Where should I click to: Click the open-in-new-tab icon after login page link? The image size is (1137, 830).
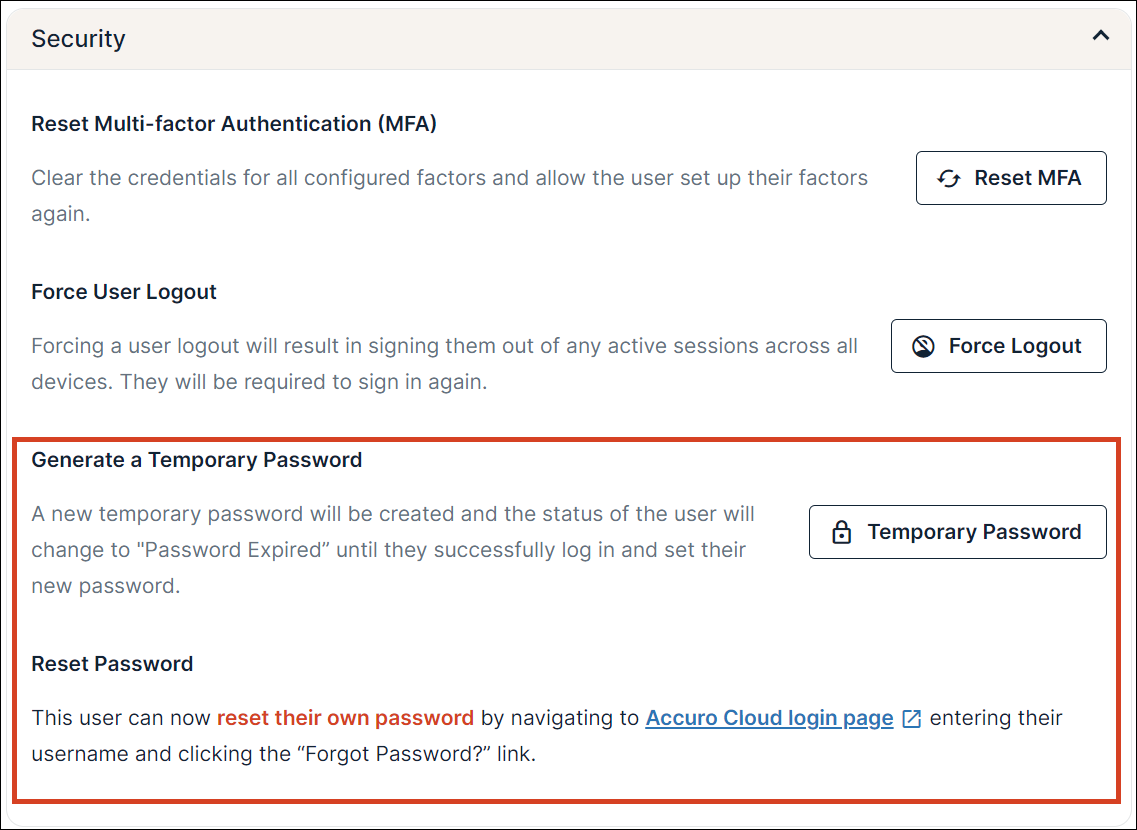click(x=912, y=718)
